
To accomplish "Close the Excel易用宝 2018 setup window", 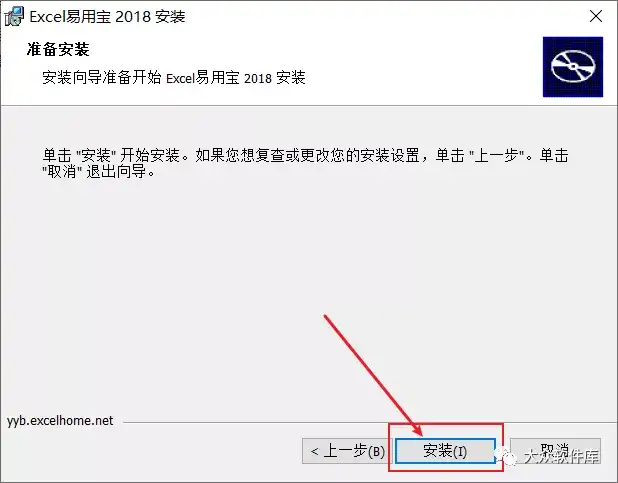I will tap(596, 16).
